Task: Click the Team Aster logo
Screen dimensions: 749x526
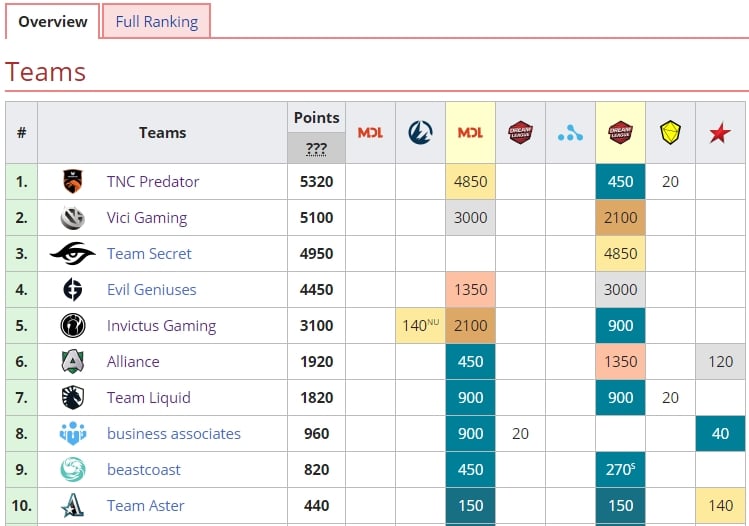Action: [x=73, y=505]
